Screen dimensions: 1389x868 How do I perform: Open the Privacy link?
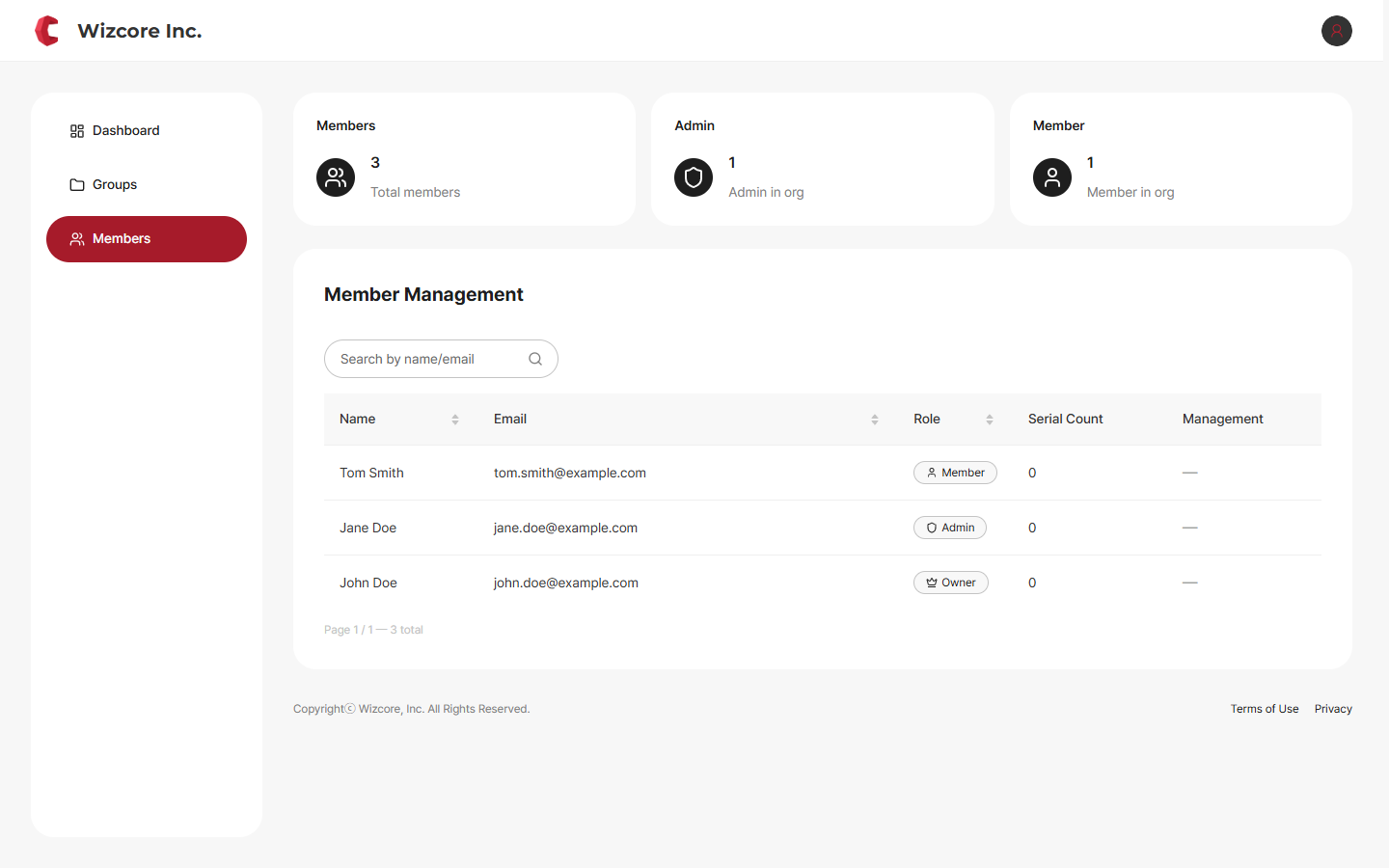1333,709
